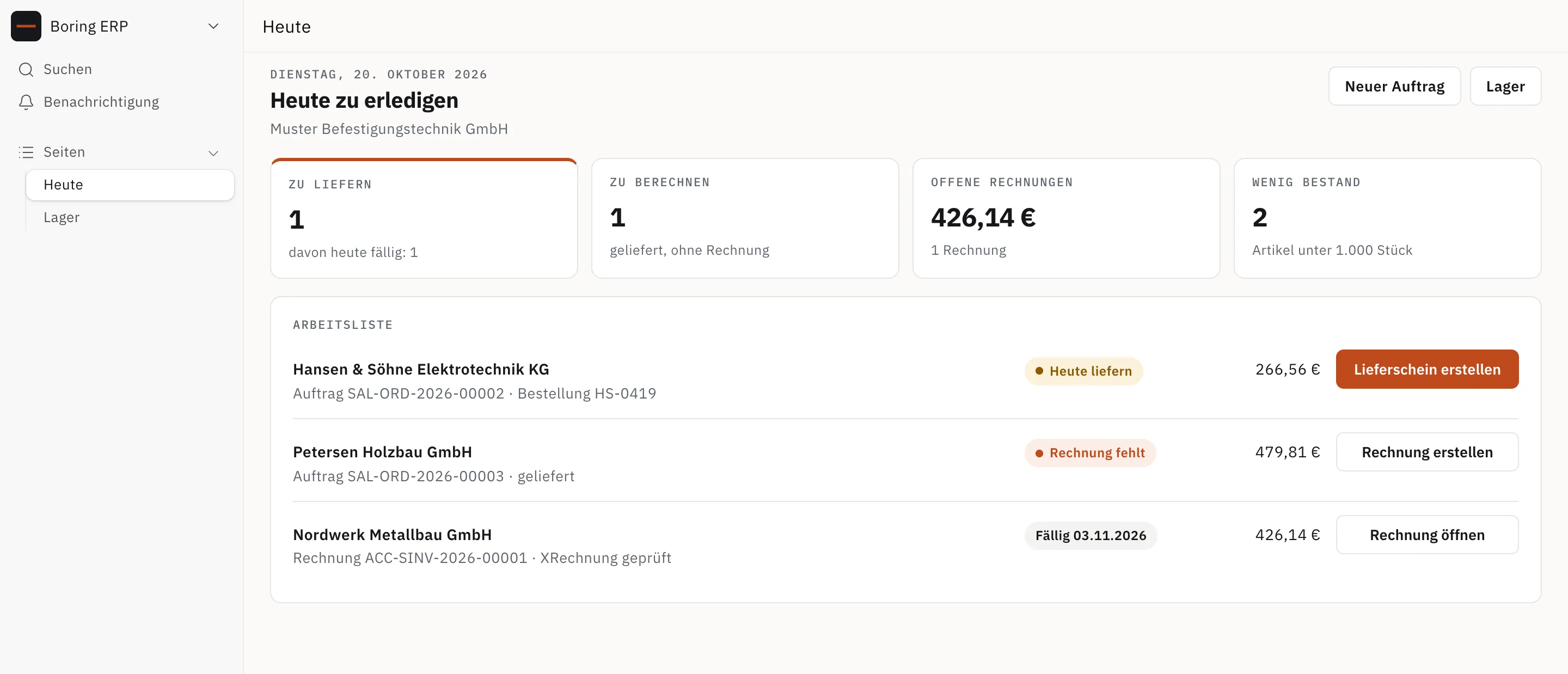
Task: Select the Zu berechnen summary card
Action: tap(745, 218)
